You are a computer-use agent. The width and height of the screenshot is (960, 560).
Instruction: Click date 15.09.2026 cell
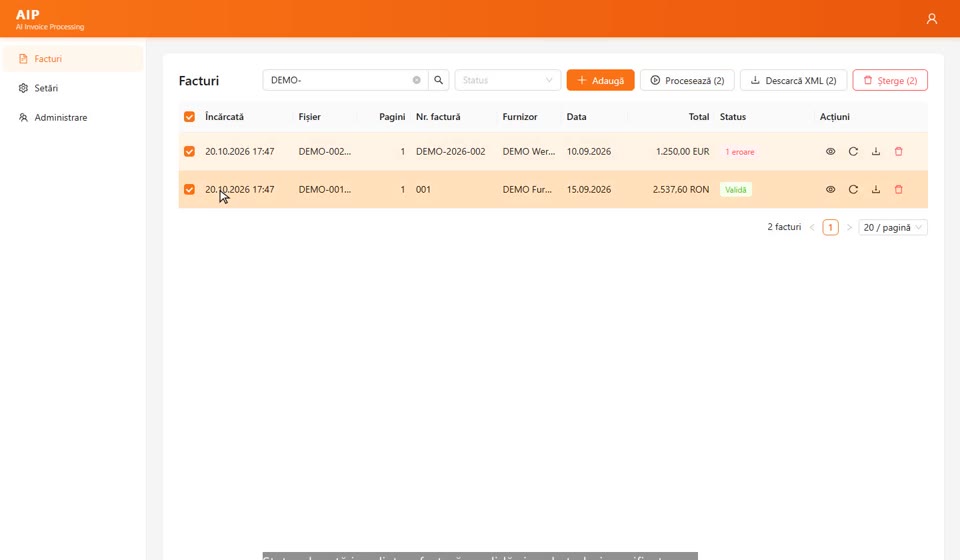point(588,190)
